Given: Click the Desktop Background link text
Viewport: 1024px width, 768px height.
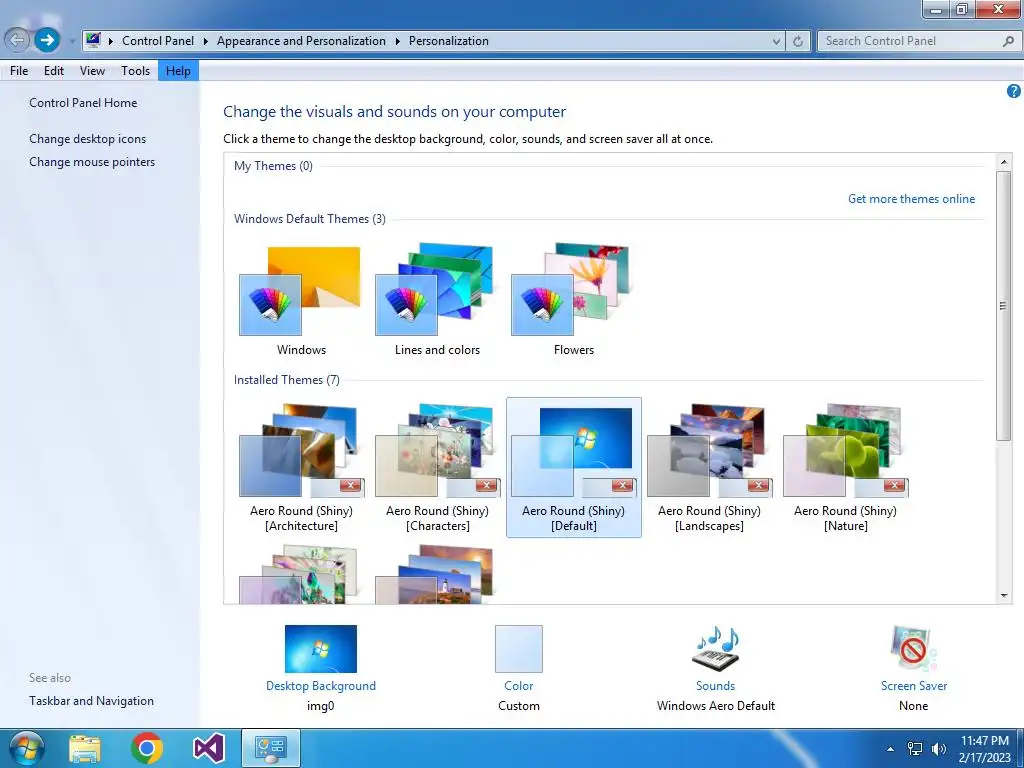Looking at the screenshot, I should point(321,686).
